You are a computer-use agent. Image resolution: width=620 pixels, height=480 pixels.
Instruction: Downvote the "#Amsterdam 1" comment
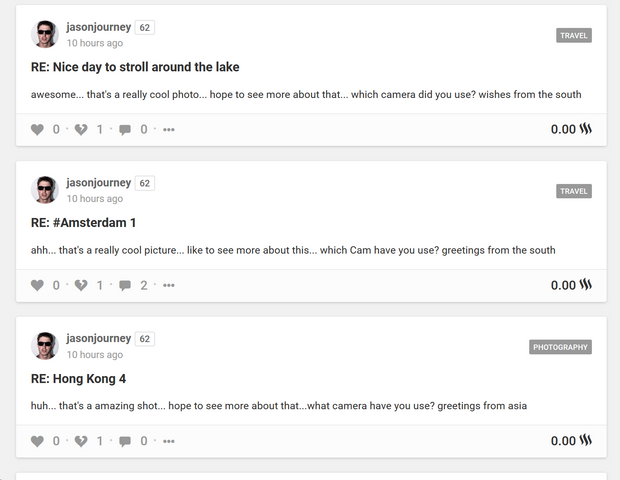pyautogui.click(x=81, y=285)
